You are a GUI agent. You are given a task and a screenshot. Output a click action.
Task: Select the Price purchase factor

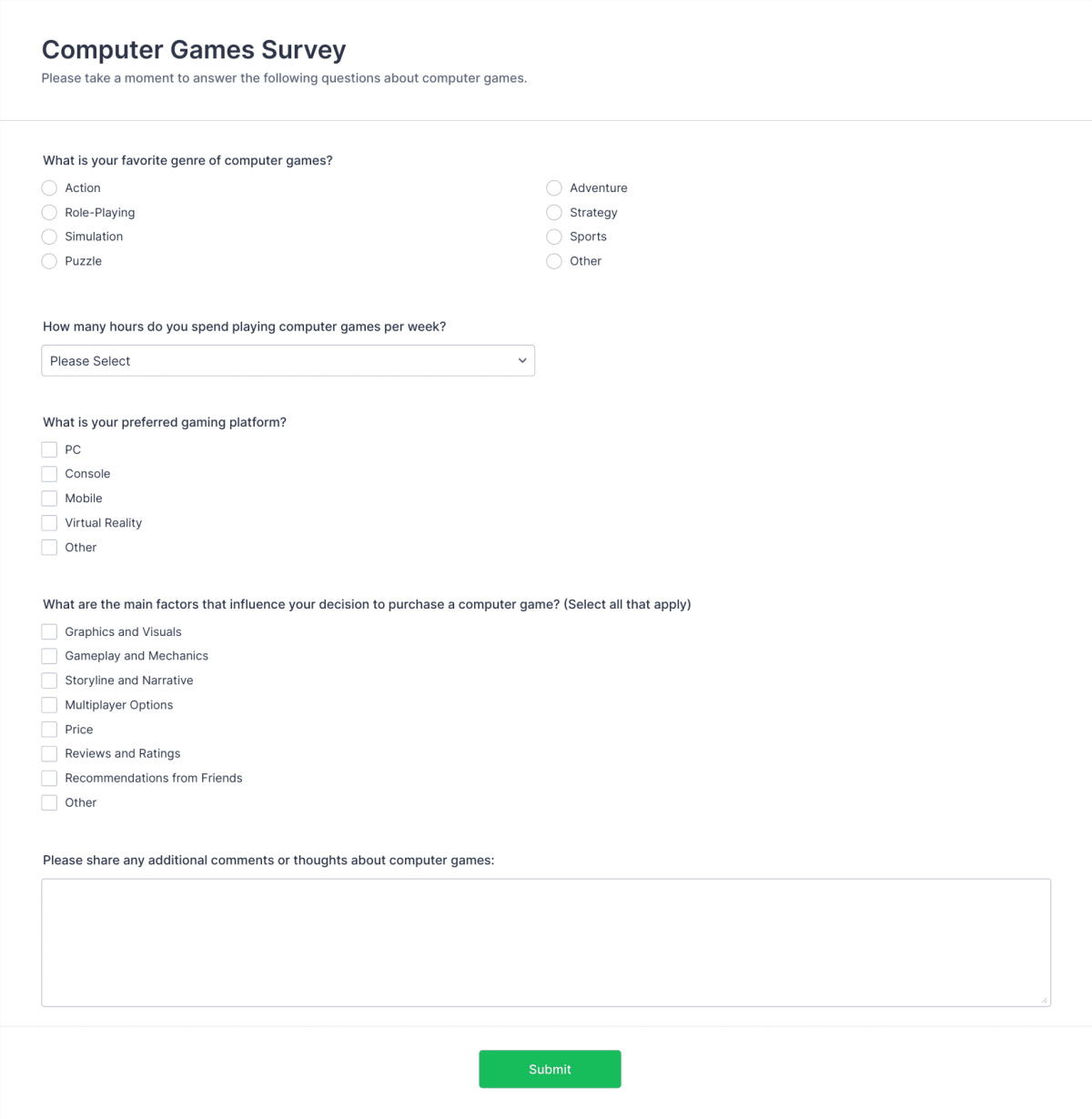pos(49,729)
